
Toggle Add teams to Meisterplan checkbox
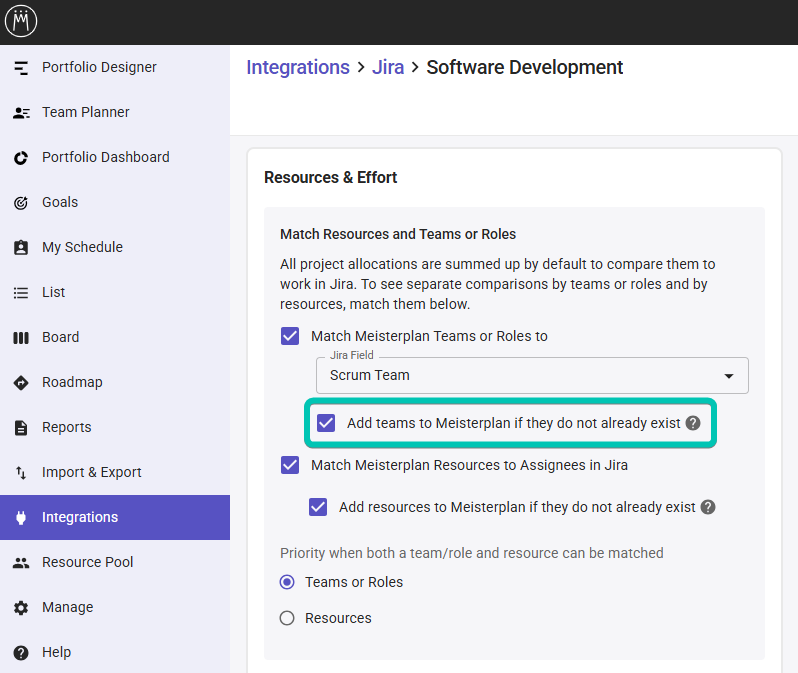[x=326, y=423]
